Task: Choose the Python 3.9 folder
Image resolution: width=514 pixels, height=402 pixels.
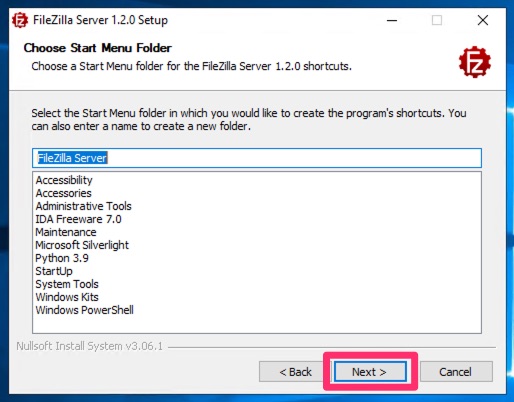Action: [x=62, y=258]
